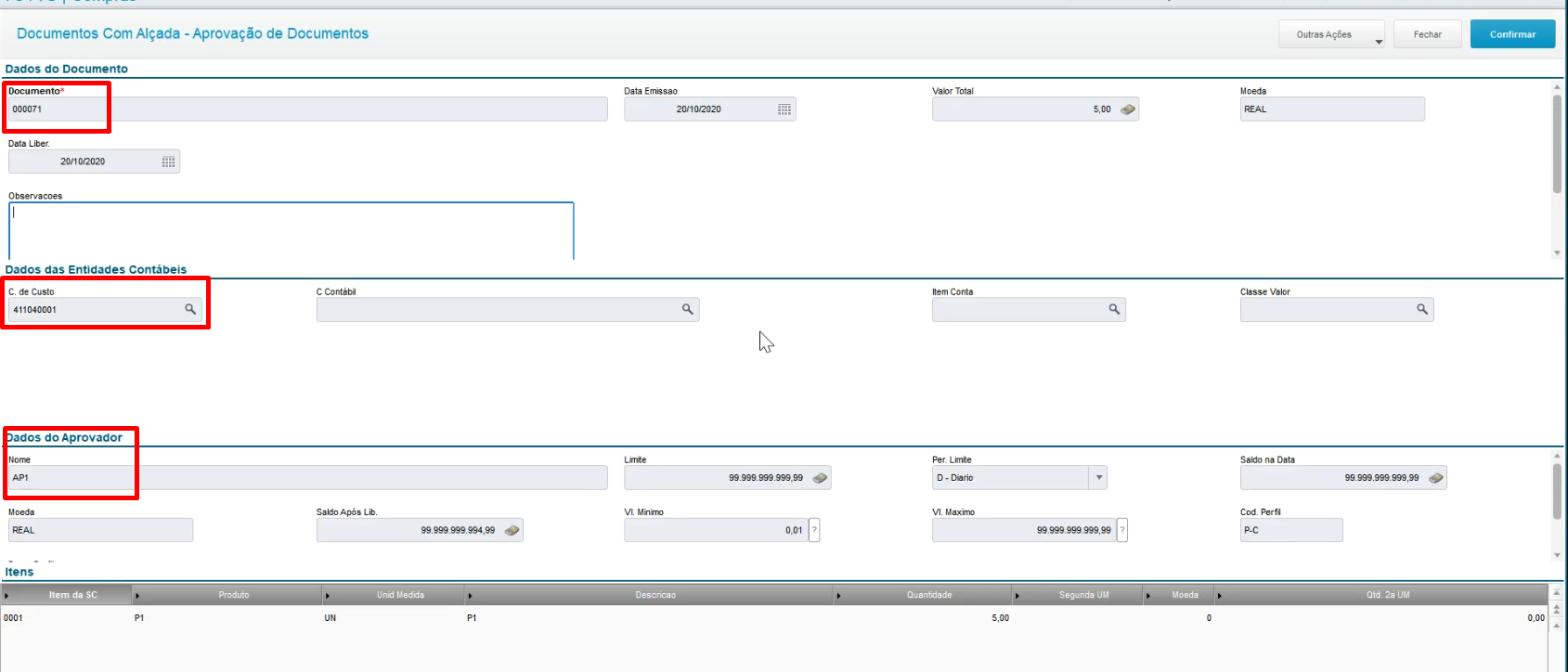Click quantity 5,00 in Itens row
The image size is (1568, 672).
pyautogui.click(x=1000, y=618)
